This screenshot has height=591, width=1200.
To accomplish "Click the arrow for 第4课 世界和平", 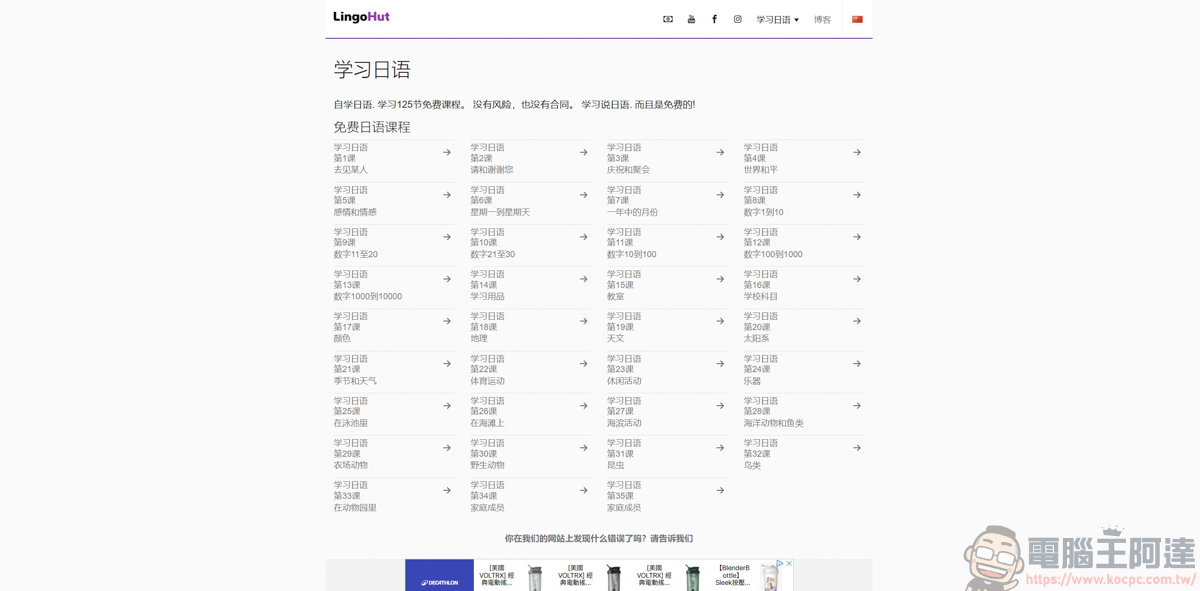I will pyautogui.click(x=857, y=153).
